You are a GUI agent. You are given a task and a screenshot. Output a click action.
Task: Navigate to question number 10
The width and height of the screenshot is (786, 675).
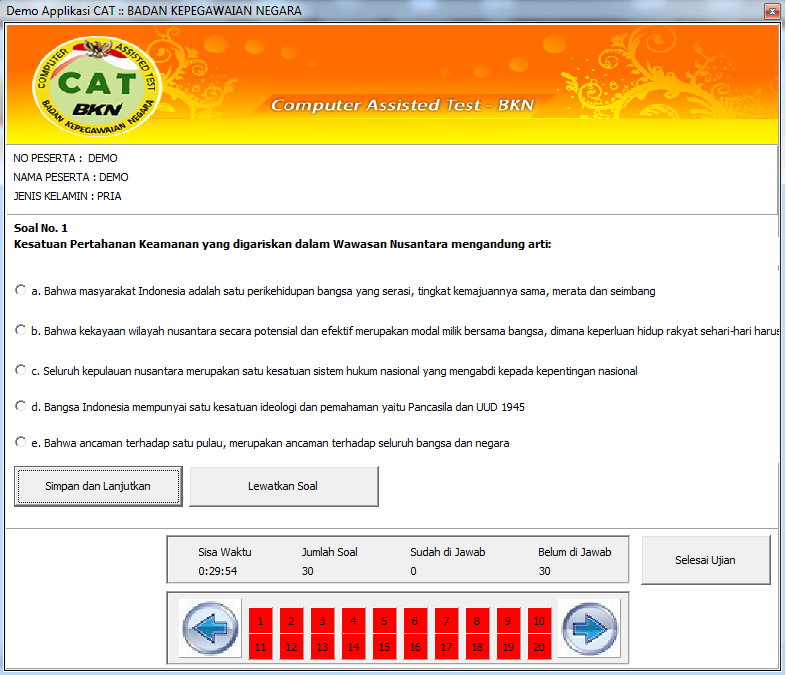pos(539,621)
